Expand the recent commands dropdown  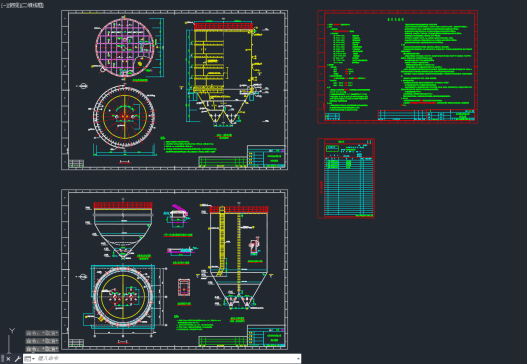[x=30, y=359]
